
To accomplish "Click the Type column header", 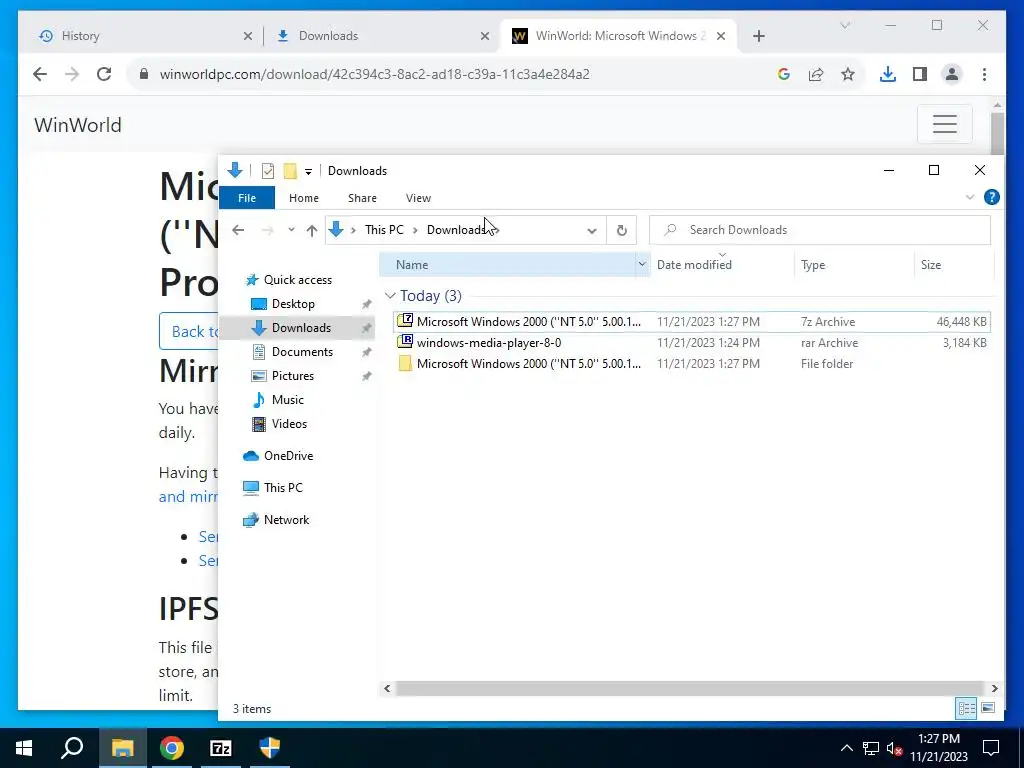I will 854,264.
